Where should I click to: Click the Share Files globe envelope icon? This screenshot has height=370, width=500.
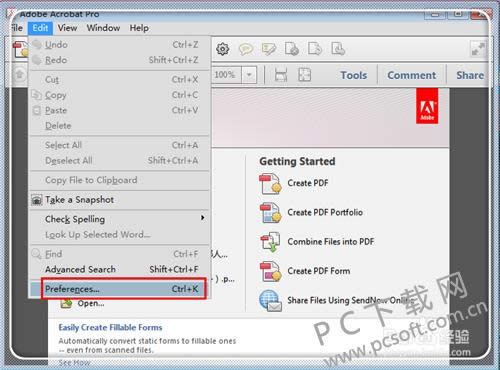[x=270, y=301]
